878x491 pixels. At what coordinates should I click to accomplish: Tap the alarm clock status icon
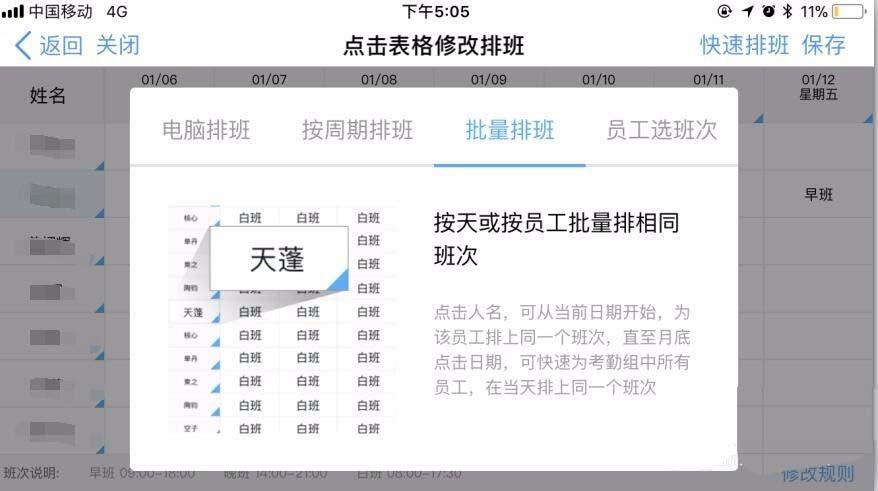(x=769, y=11)
